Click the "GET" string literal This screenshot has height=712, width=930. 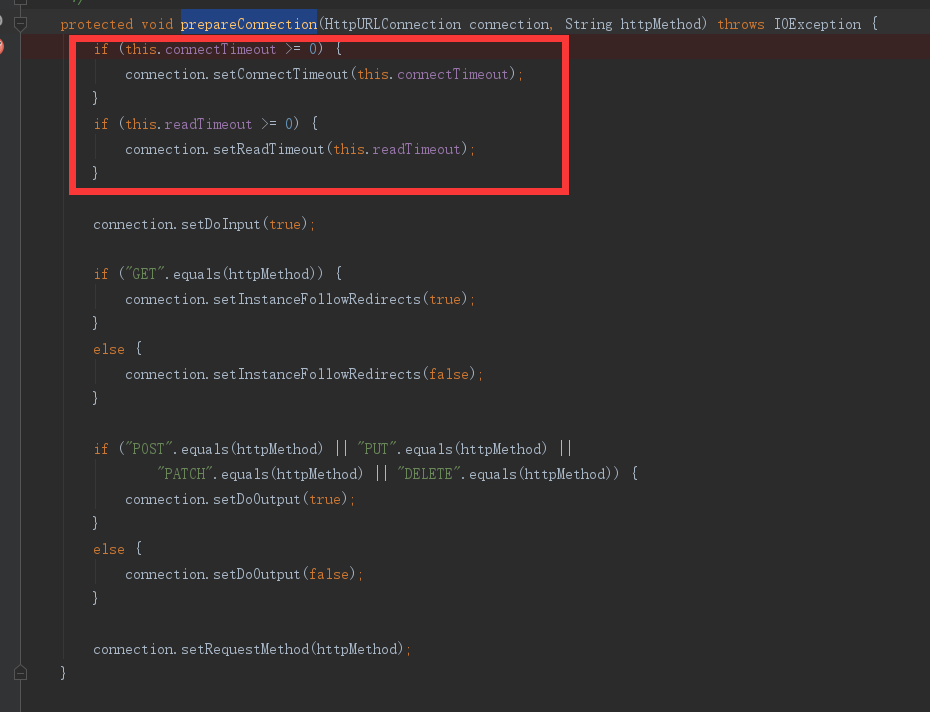pos(144,274)
